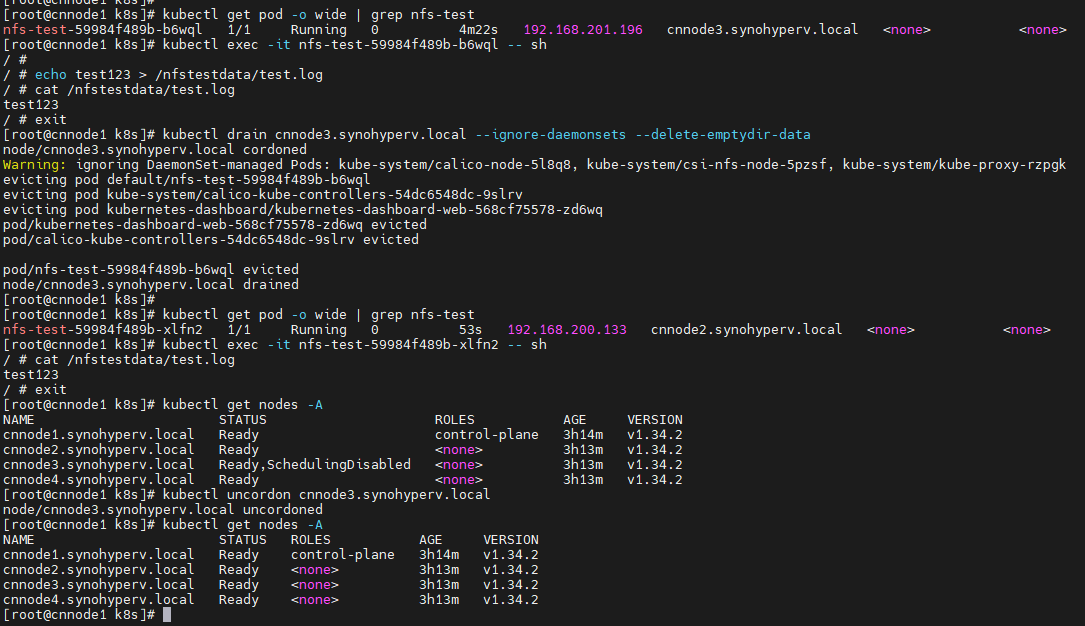Click 'control-plane' role in first nodes table
This screenshot has height=626, width=1085.
pos(486,435)
